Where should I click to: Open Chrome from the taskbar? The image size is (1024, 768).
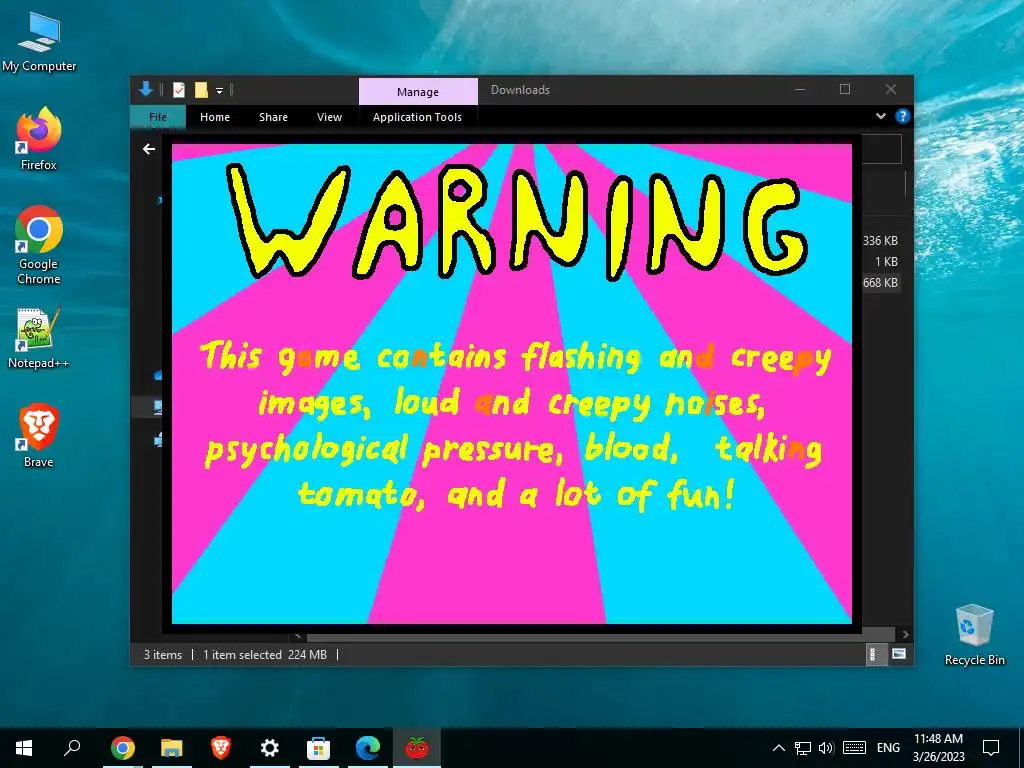(122, 748)
